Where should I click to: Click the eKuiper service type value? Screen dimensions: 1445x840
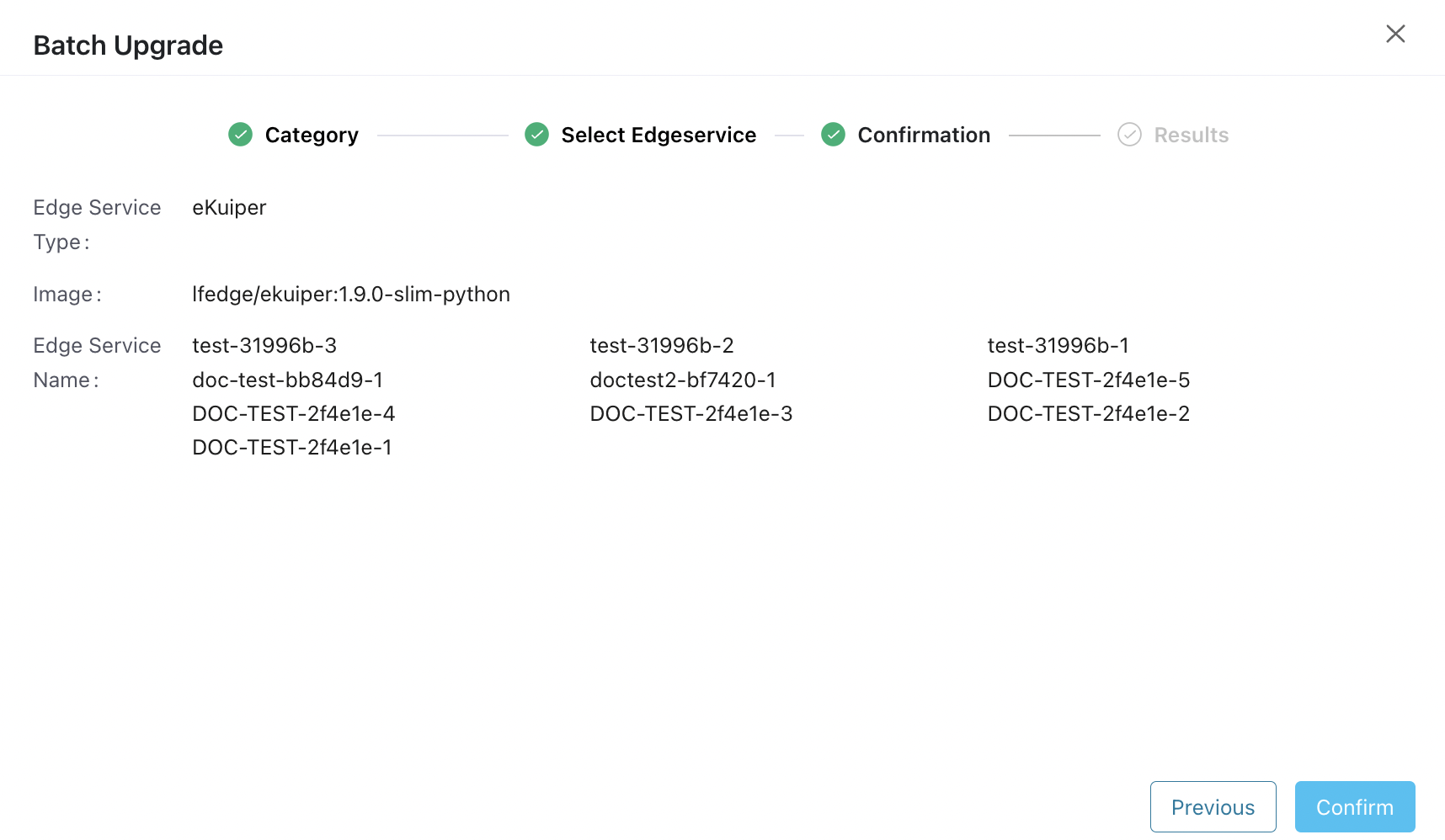point(229,207)
